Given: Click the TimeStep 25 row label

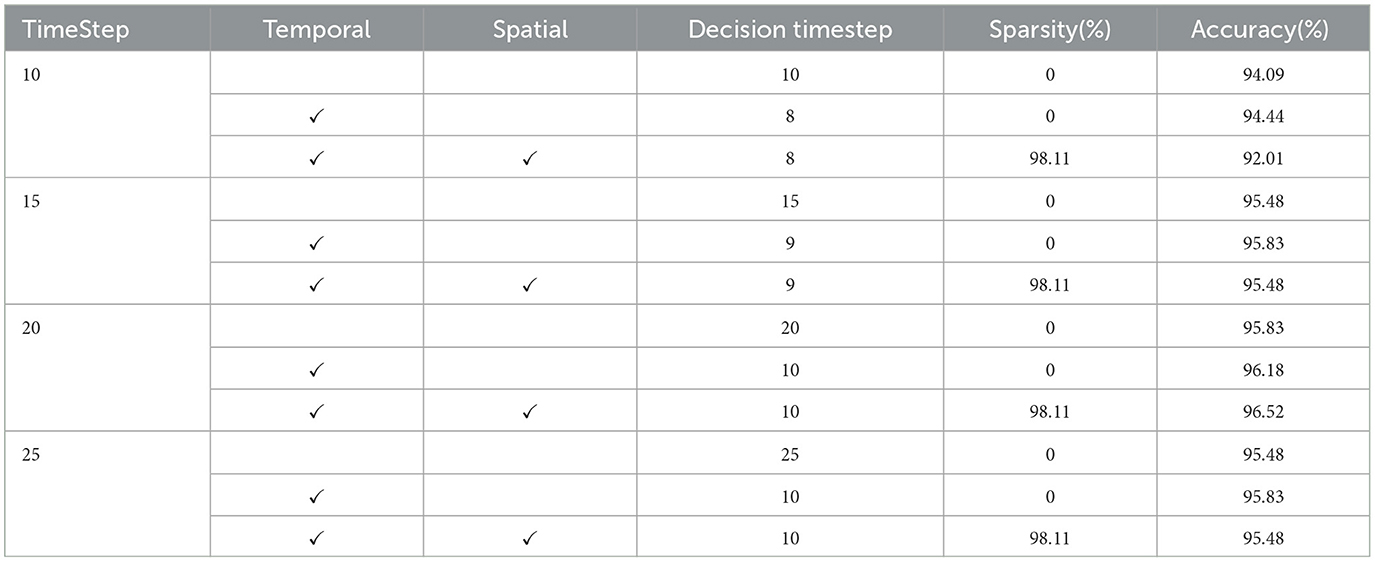Looking at the screenshot, I should coord(31,454).
